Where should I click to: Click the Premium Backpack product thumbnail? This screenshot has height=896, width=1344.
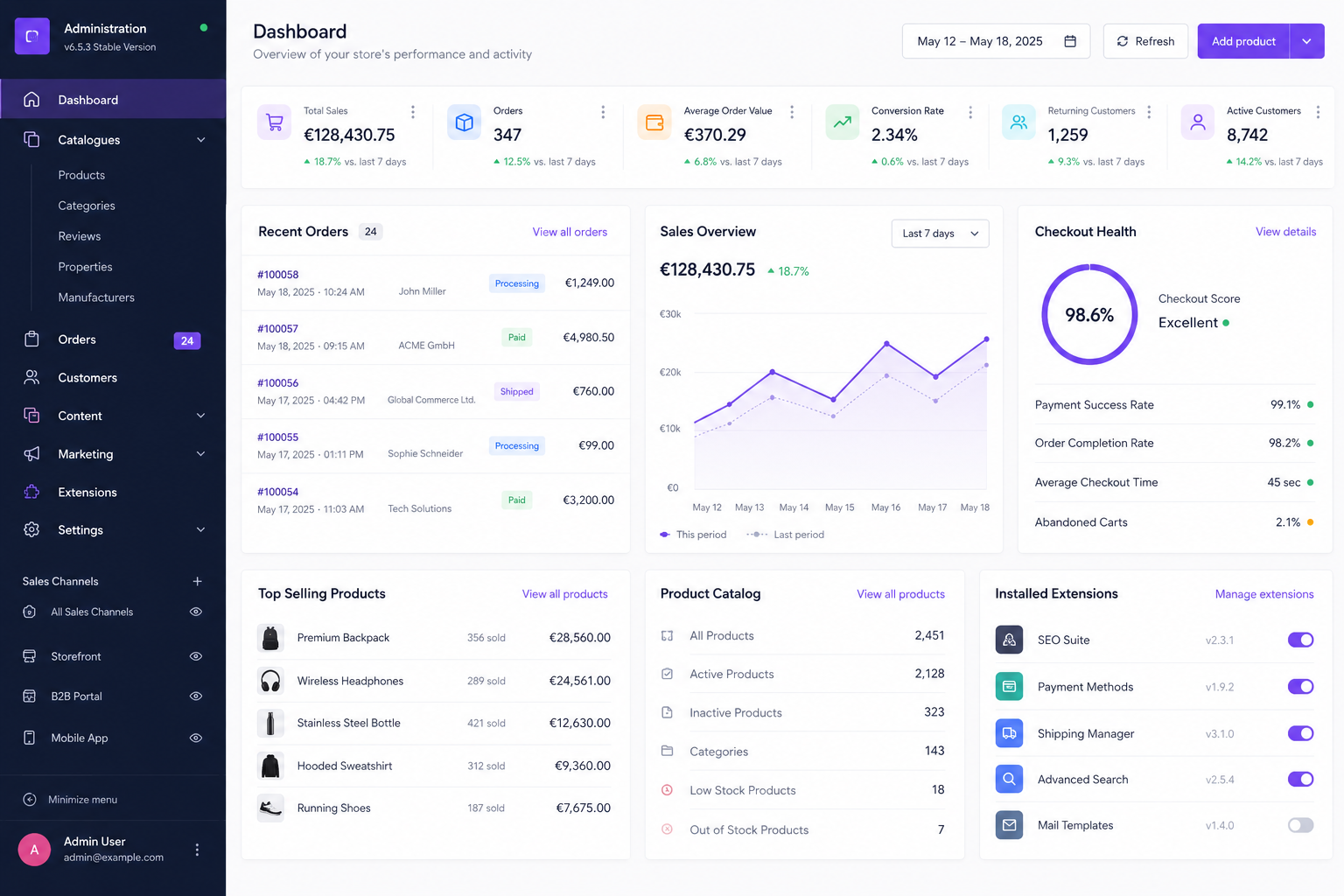(270, 638)
